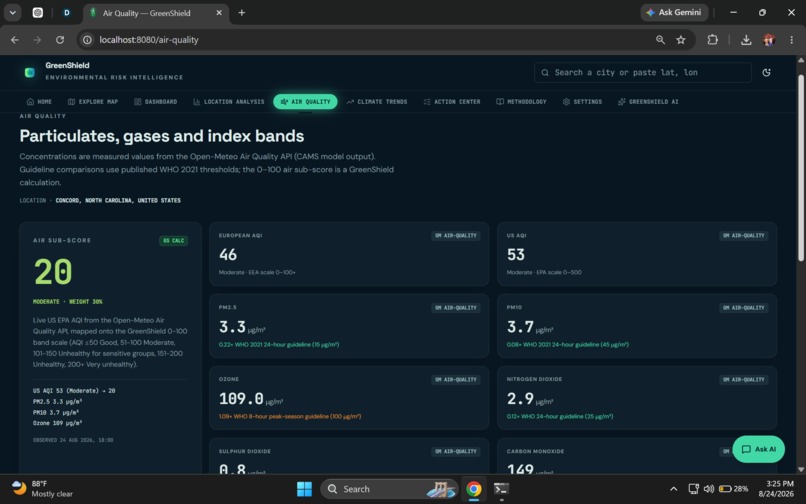Open the weather widget showing 88°F

(x=42, y=489)
